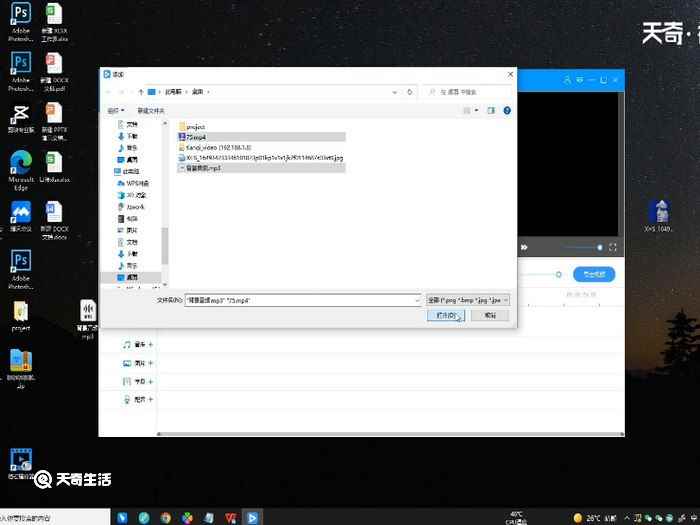Click the file name input field
700x525 pixels.
[300, 299]
